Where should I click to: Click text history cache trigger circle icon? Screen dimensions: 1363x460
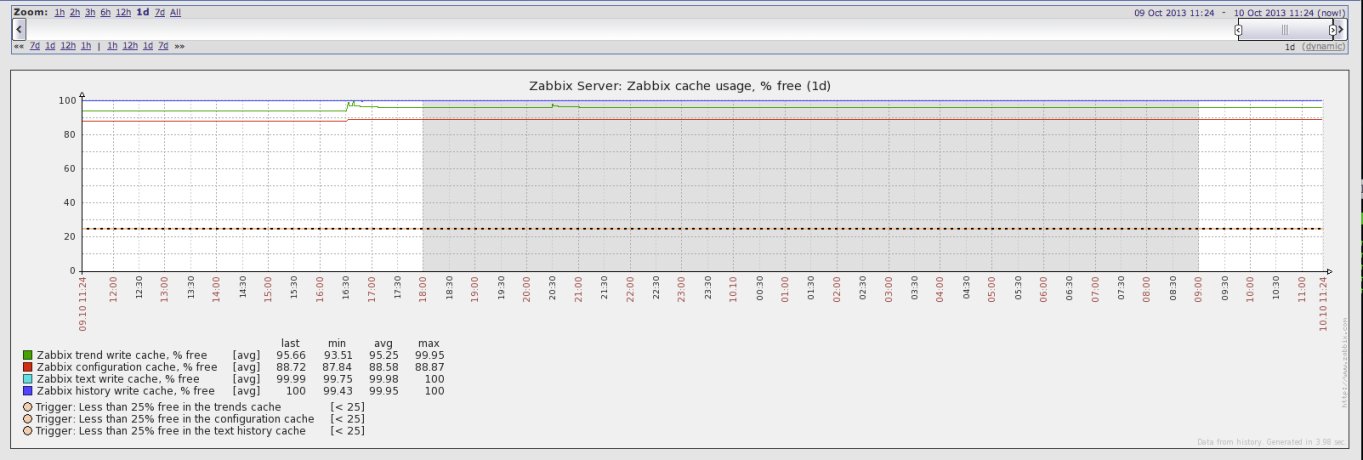[x=27, y=431]
